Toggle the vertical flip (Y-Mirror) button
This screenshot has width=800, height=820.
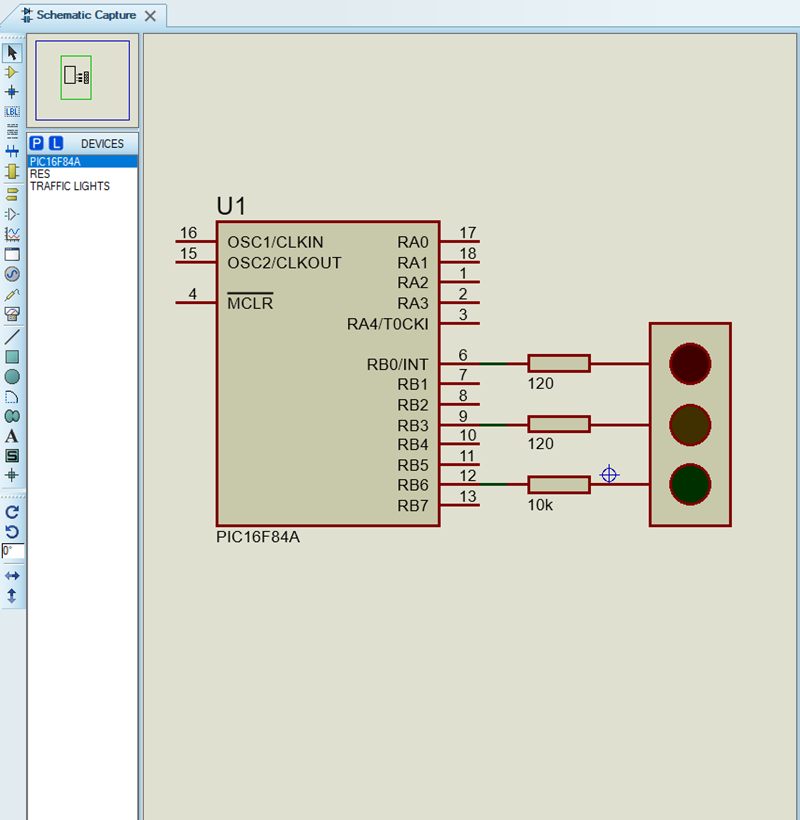coord(12,596)
